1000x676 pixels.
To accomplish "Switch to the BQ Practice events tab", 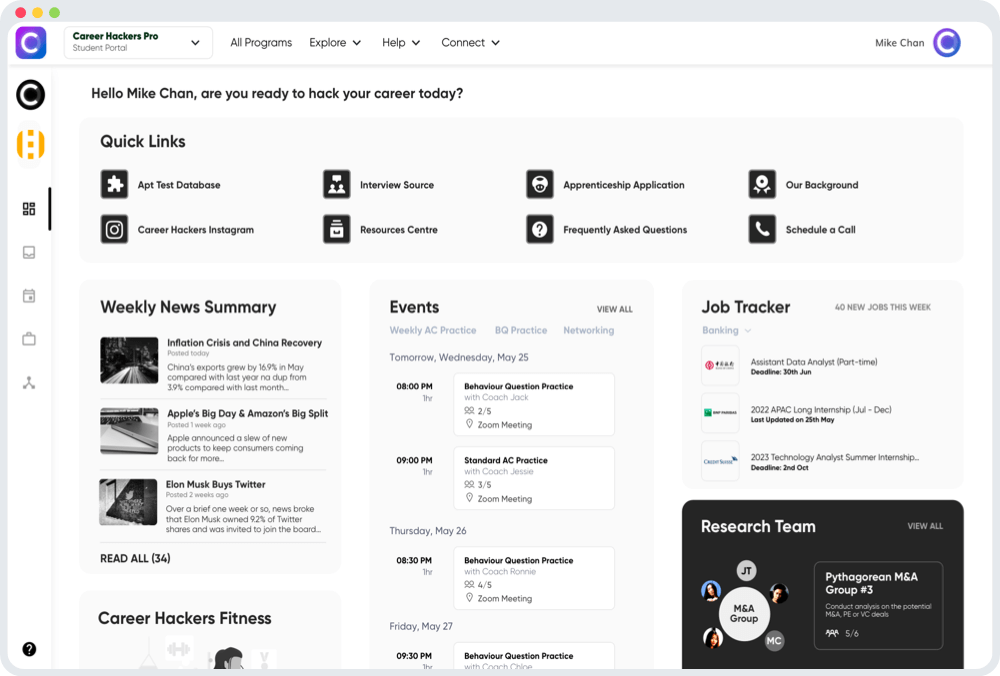I will click(x=521, y=330).
